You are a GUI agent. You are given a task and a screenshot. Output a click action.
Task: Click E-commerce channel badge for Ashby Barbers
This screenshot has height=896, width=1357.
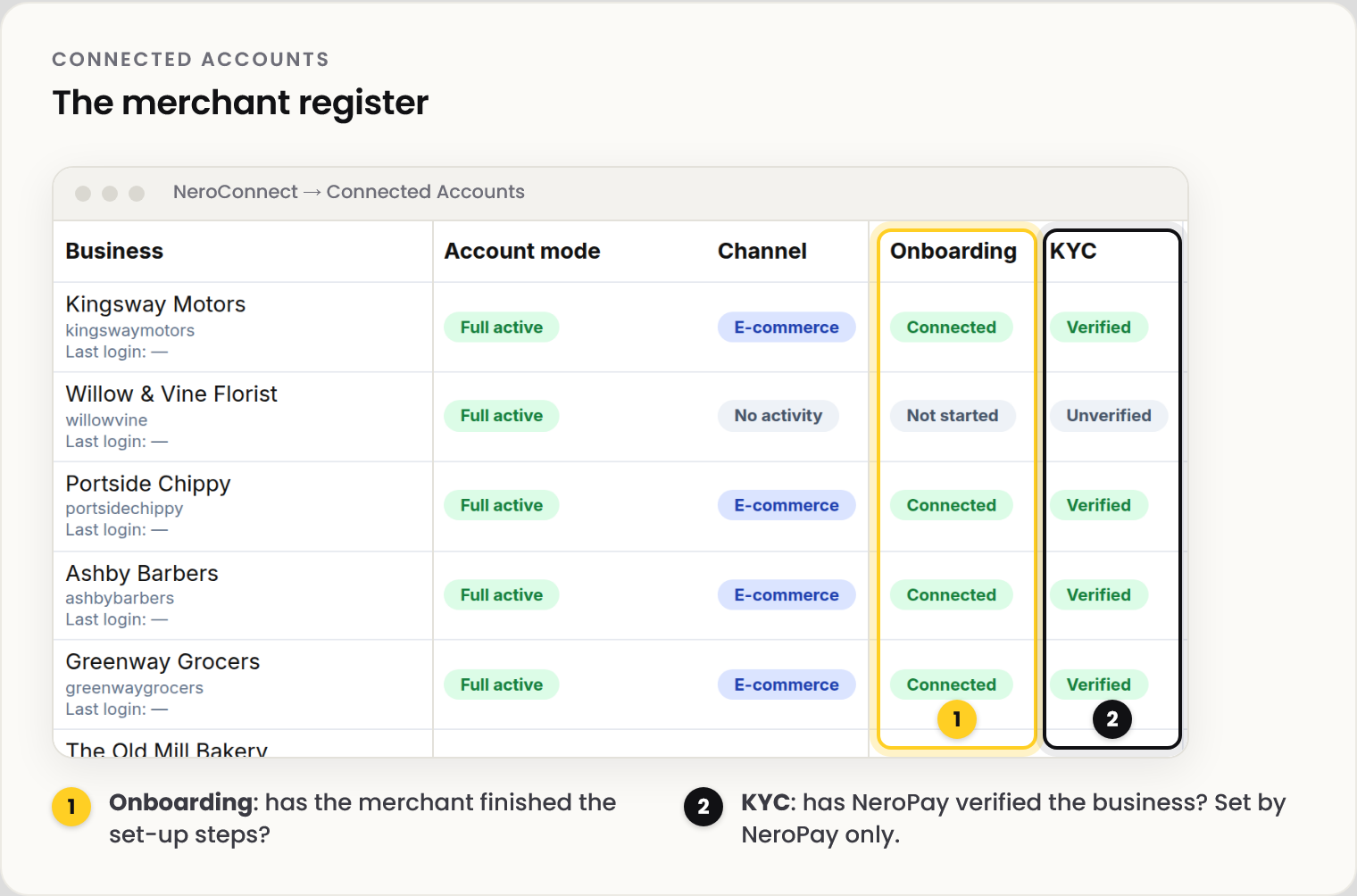[x=787, y=595]
